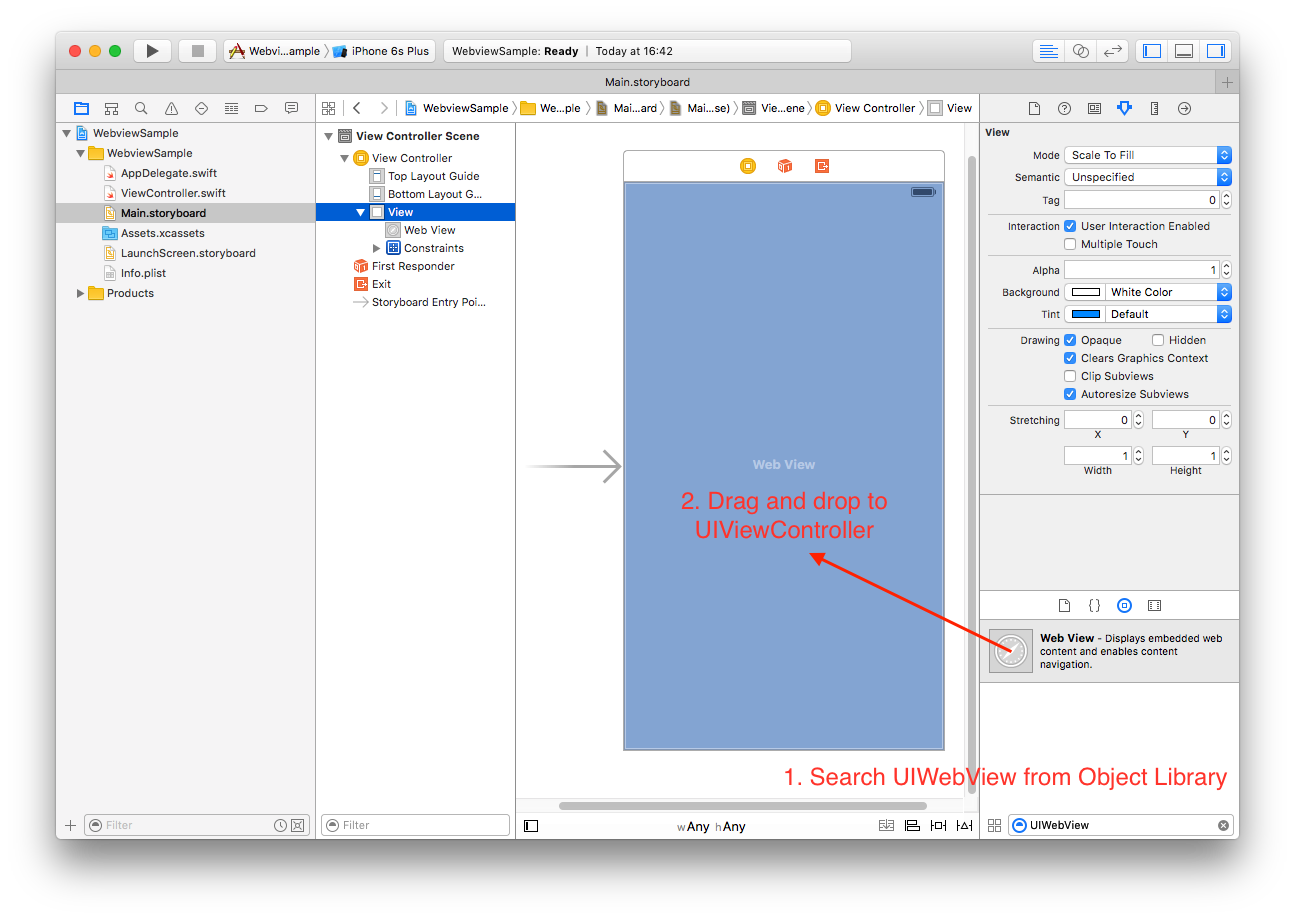Toggle Autoresize Subviews checkbox

click(x=1070, y=394)
